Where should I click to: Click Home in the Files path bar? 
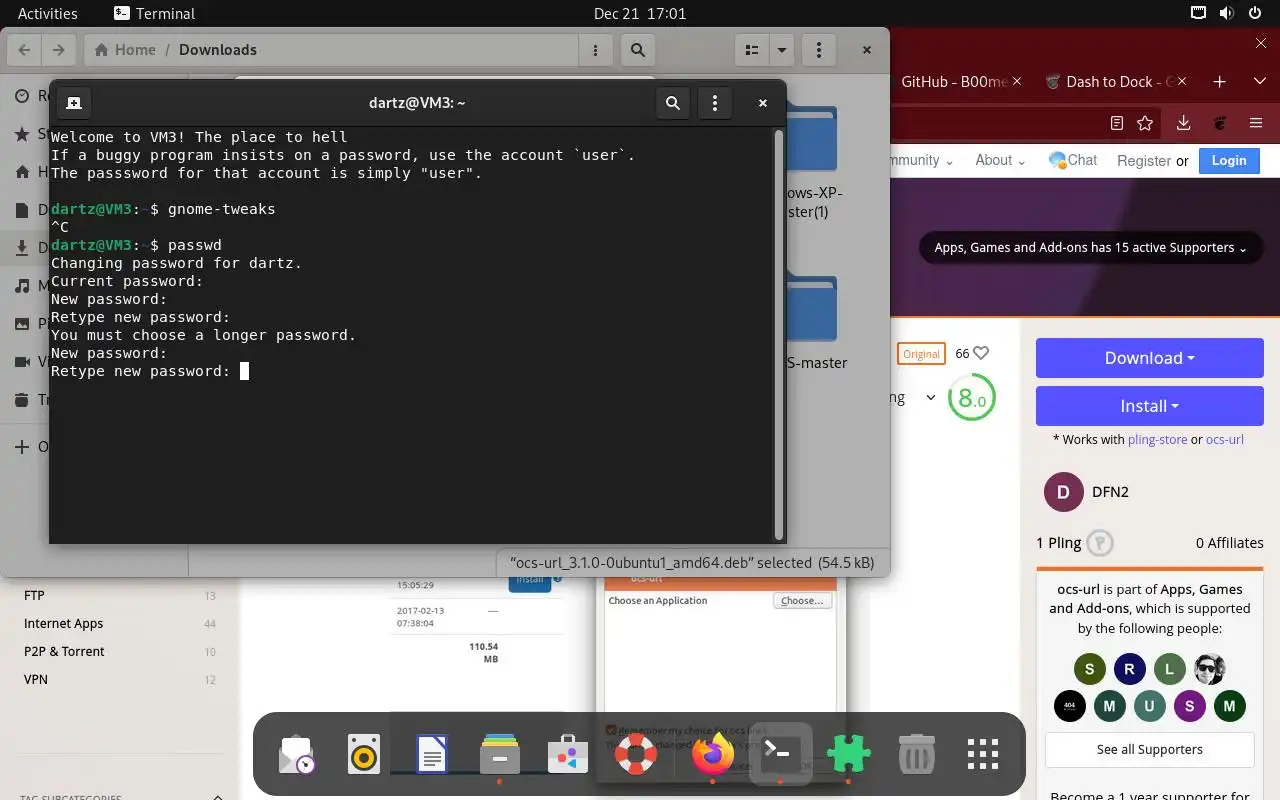pyautogui.click(x=125, y=50)
